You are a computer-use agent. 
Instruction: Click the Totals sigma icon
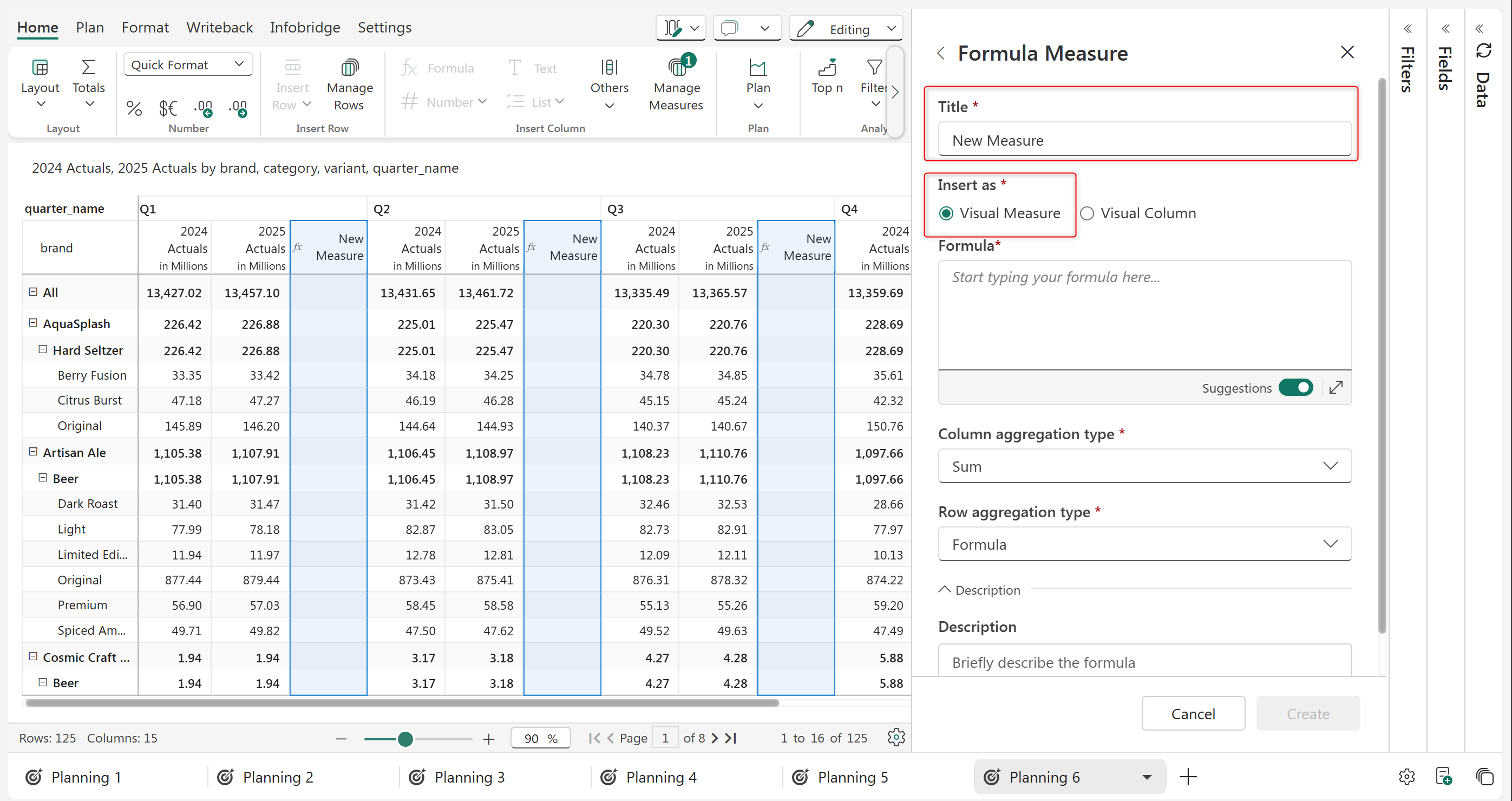(89, 68)
